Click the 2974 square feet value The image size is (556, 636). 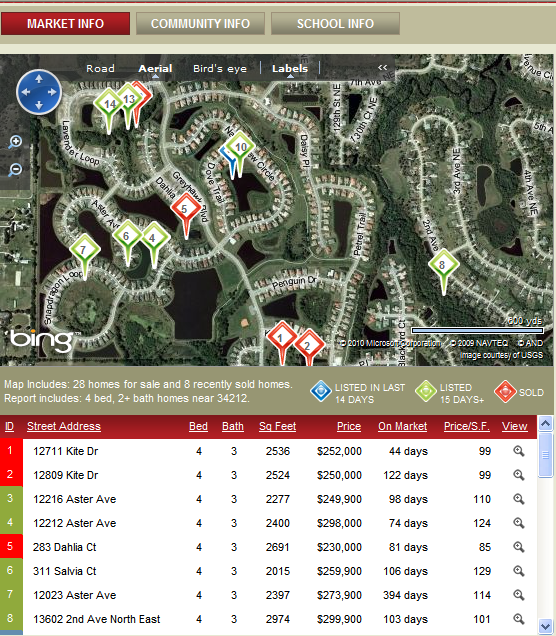click(278, 619)
